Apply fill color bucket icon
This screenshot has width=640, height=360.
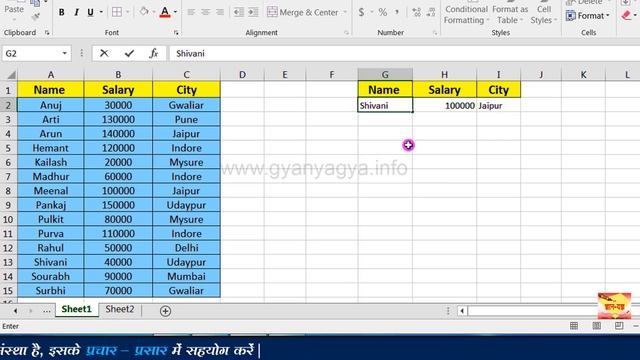click(144, 12)
